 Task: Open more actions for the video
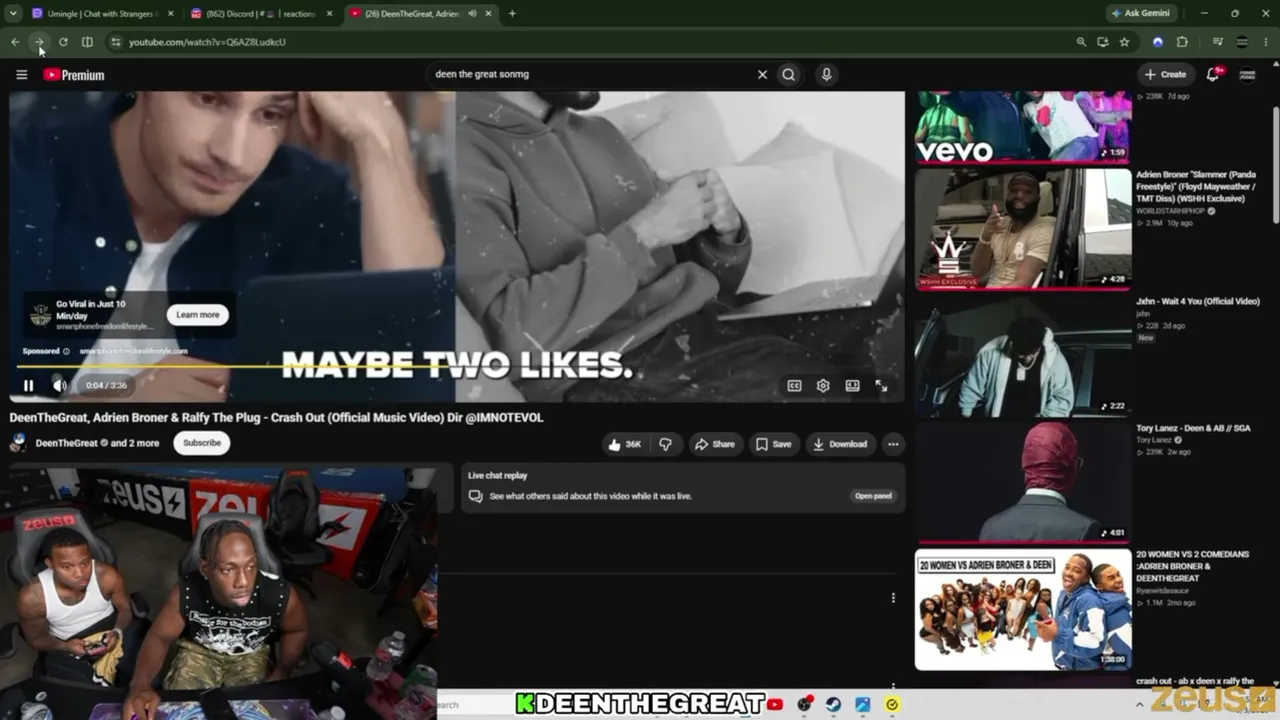click(x=893, y=444)
